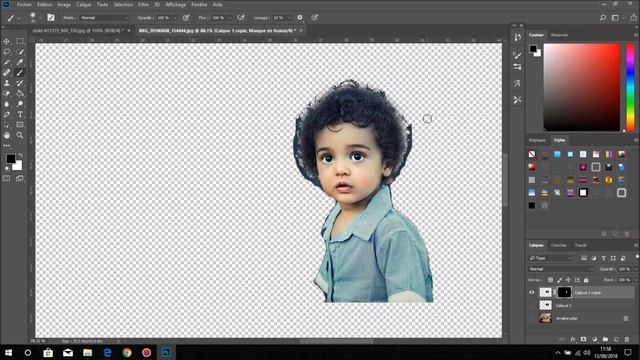This screenshot has height=360, width=640.
Task: Toggle pressure for opacity button
Action: [x=186, y=18]
